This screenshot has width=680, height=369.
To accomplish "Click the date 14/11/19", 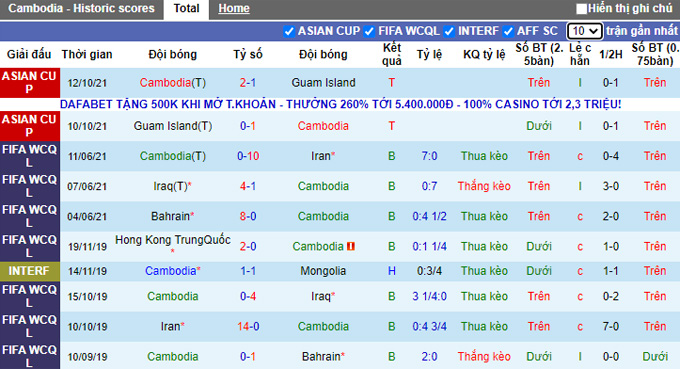I will [87, 271].
